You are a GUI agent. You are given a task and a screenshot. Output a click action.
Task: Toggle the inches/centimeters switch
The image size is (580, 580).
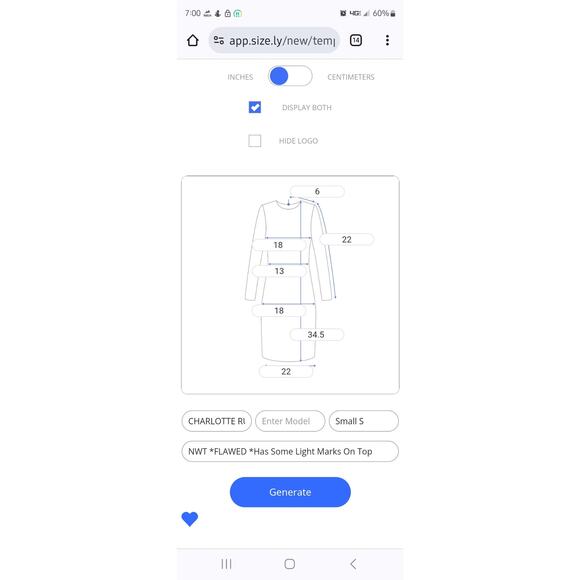[x=290, y=76]
